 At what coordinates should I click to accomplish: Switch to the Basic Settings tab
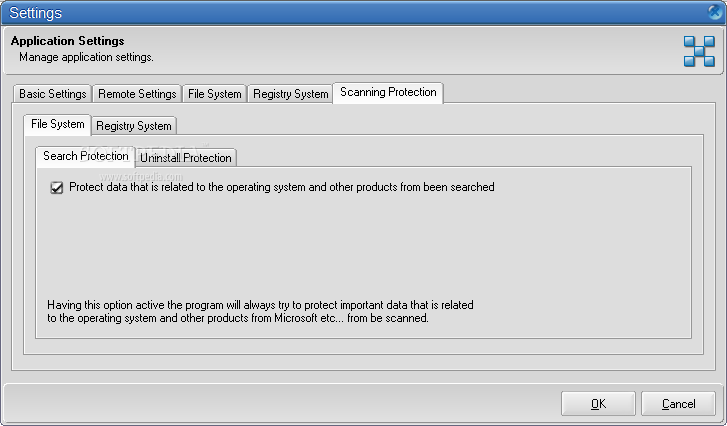coord(52,94)
